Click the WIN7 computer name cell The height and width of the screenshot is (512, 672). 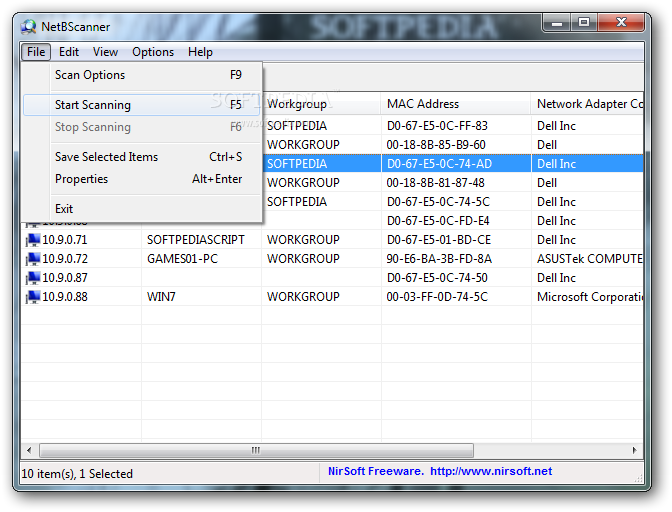(161, 296)
